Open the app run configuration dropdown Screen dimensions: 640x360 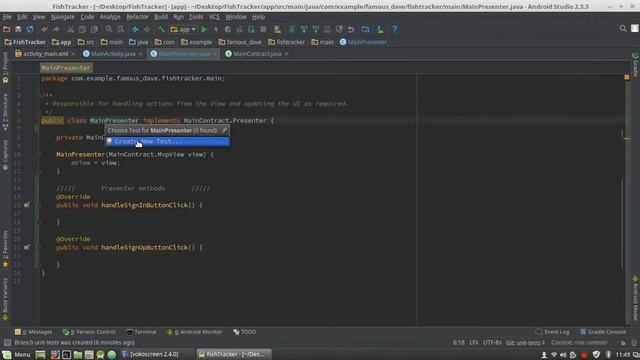[x=183, y=29]
